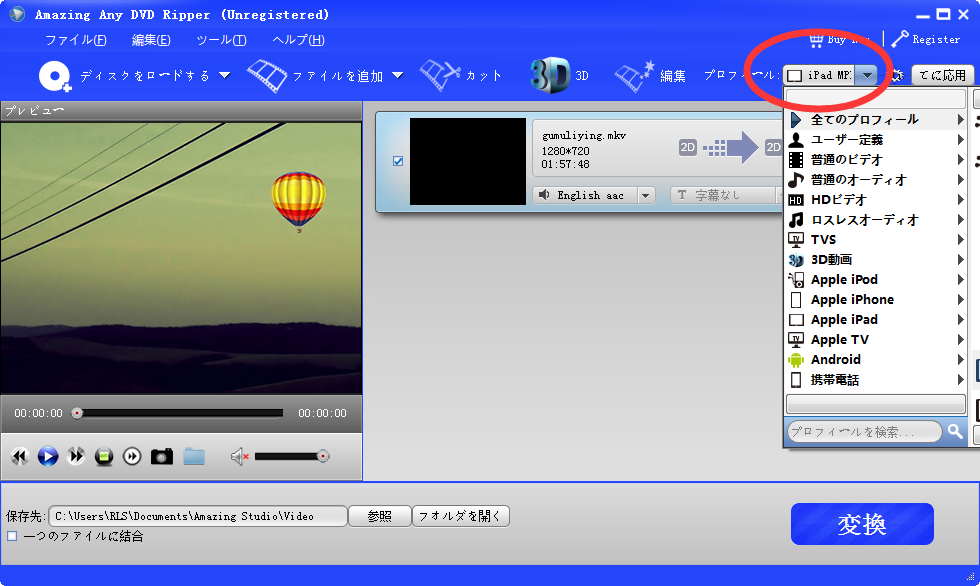Click the Load Disc icon

pyautogui.click(x=55, y=76)
